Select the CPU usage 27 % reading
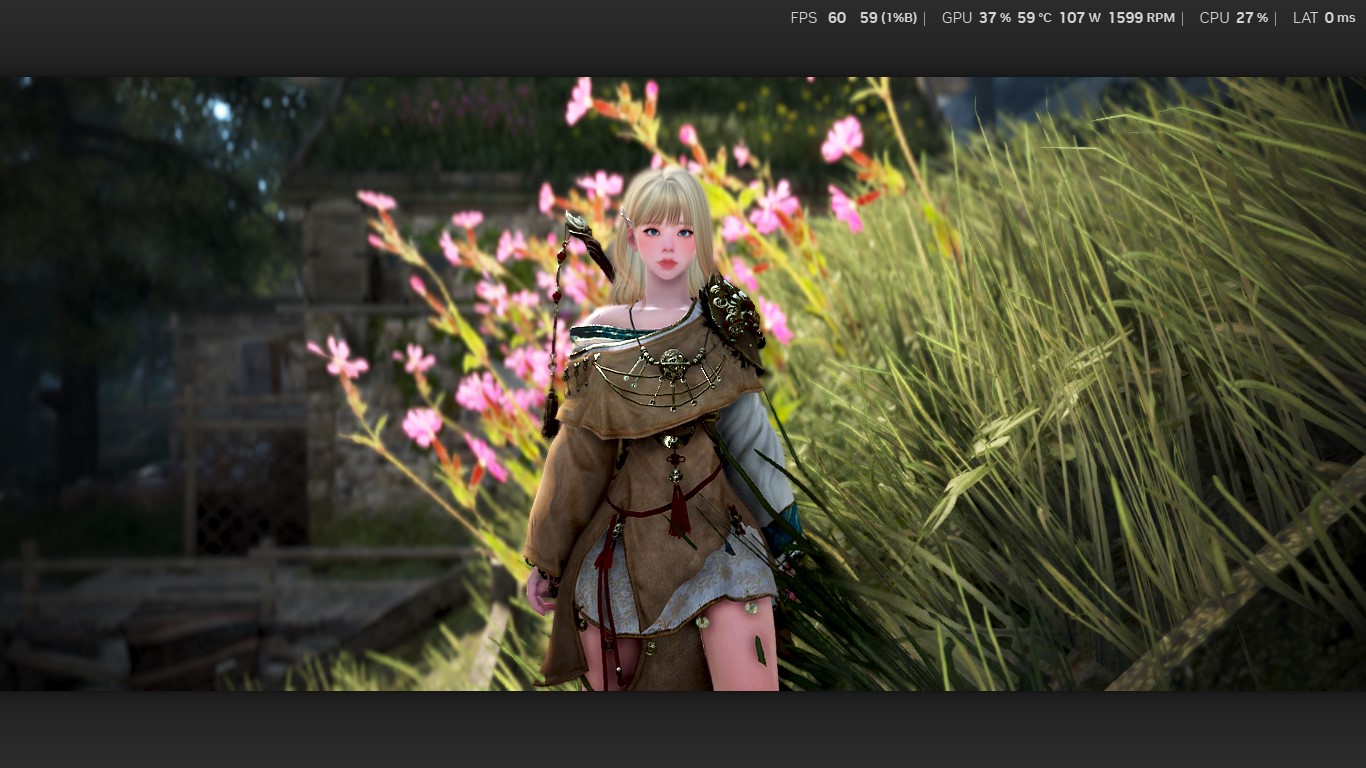Screen dimensions: 1366x768 click(x=1252, y=18)
